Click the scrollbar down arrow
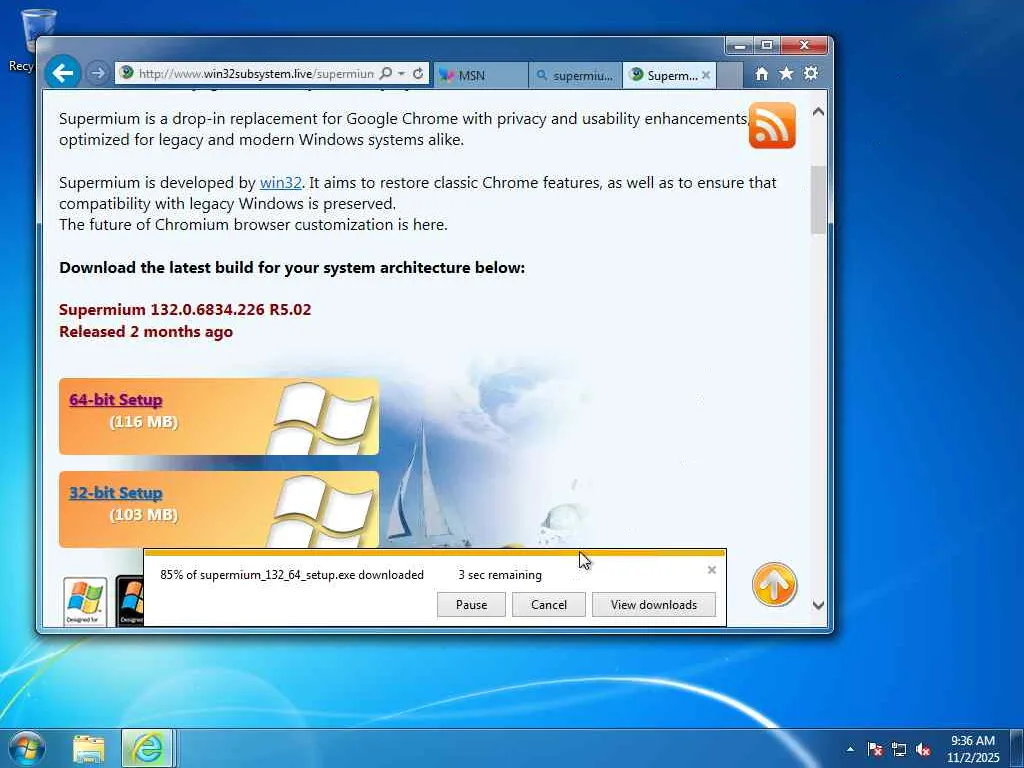This screenshot has height=768, width=1024. (818, 605)
